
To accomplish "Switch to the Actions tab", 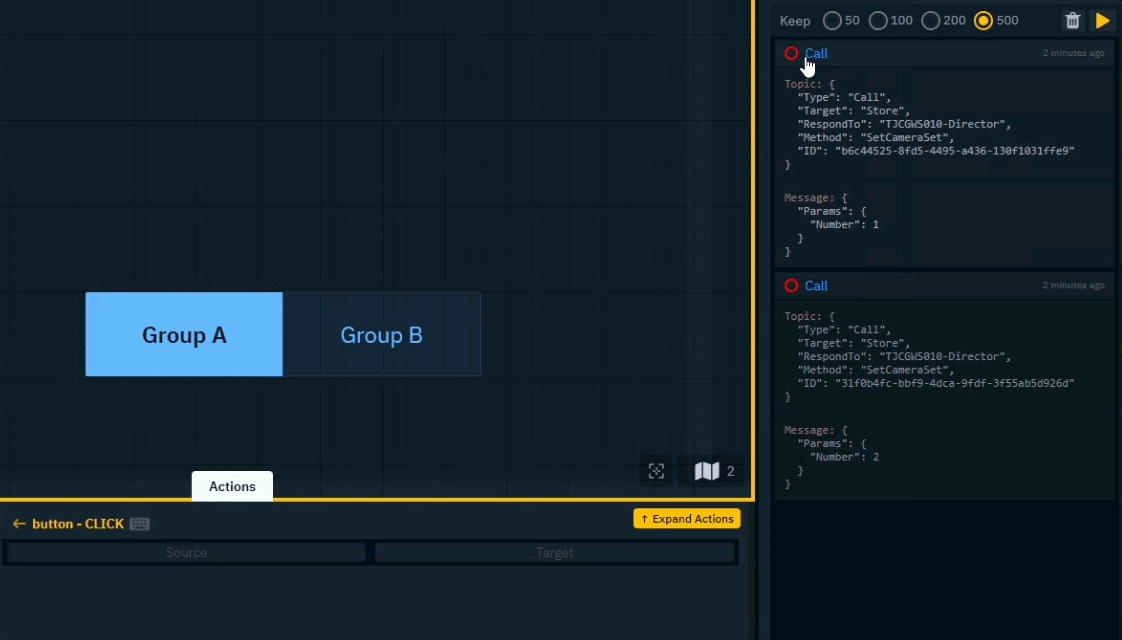I will [x=232, y=487].
